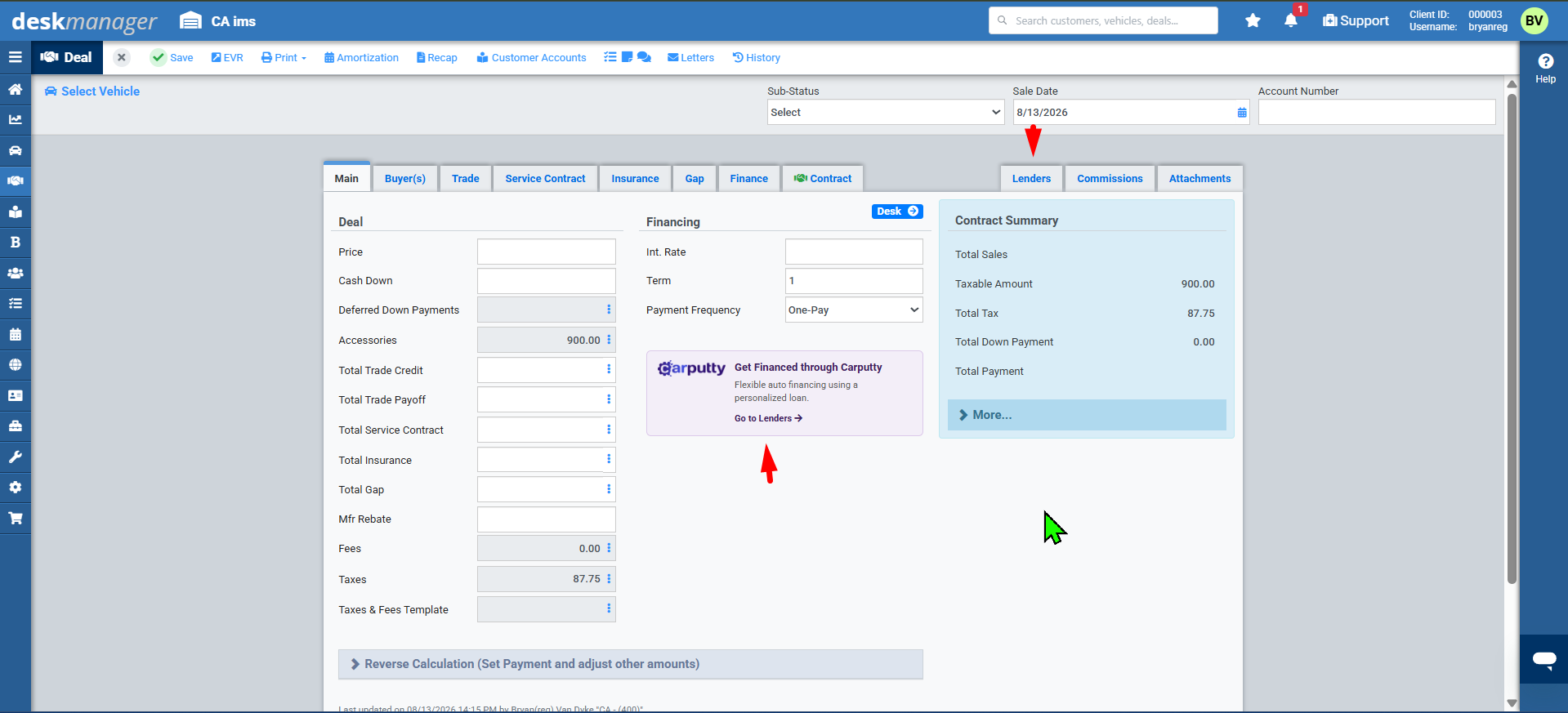The width and height of the screenshot is (1568, 713).
Task: Open the calendar sidebar icon
Action: pyautogui.click(x=15, y=334)
